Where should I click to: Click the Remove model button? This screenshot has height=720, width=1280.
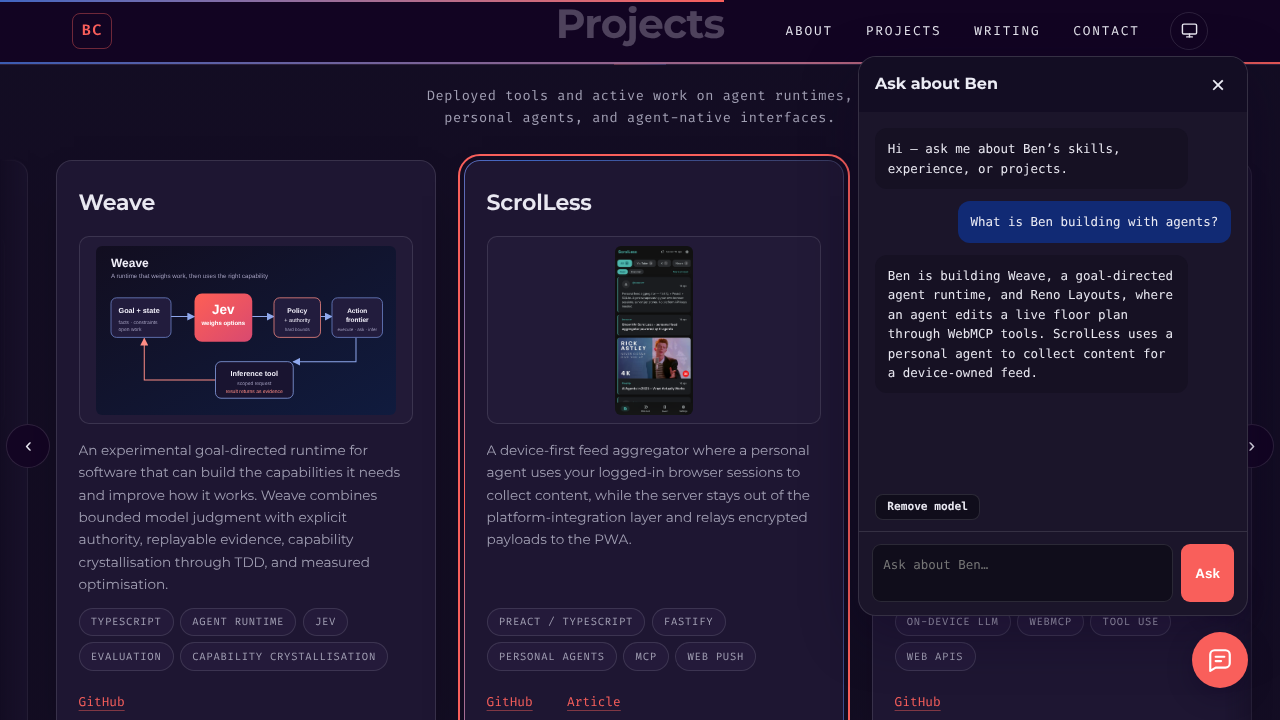click(x=927, y=506)
